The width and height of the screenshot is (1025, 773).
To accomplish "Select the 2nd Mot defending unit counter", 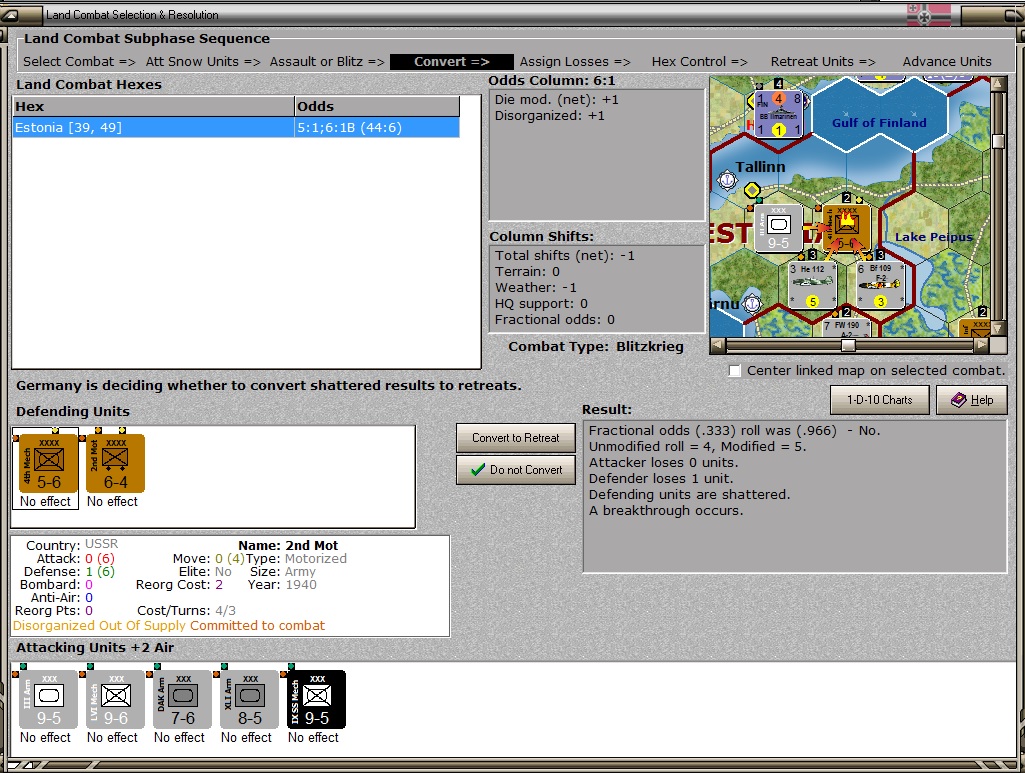I will (x=115, y=463).
